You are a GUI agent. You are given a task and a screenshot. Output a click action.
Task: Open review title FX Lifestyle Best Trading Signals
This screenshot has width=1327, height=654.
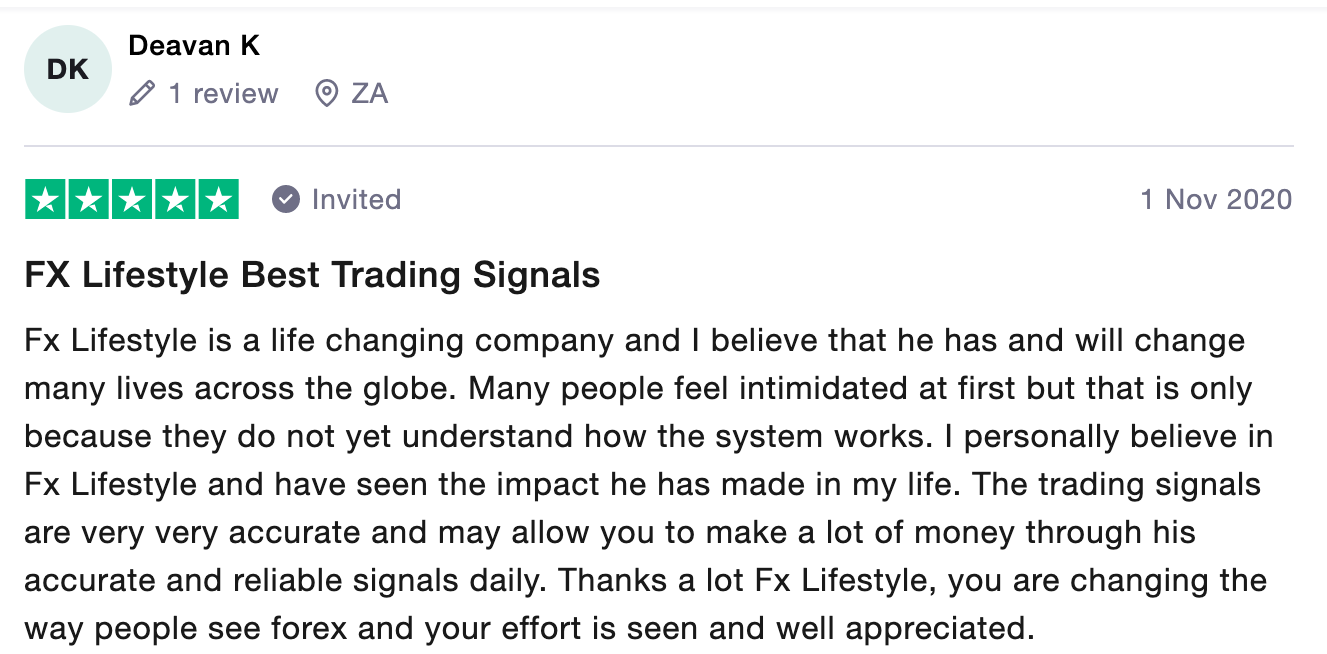312,275
